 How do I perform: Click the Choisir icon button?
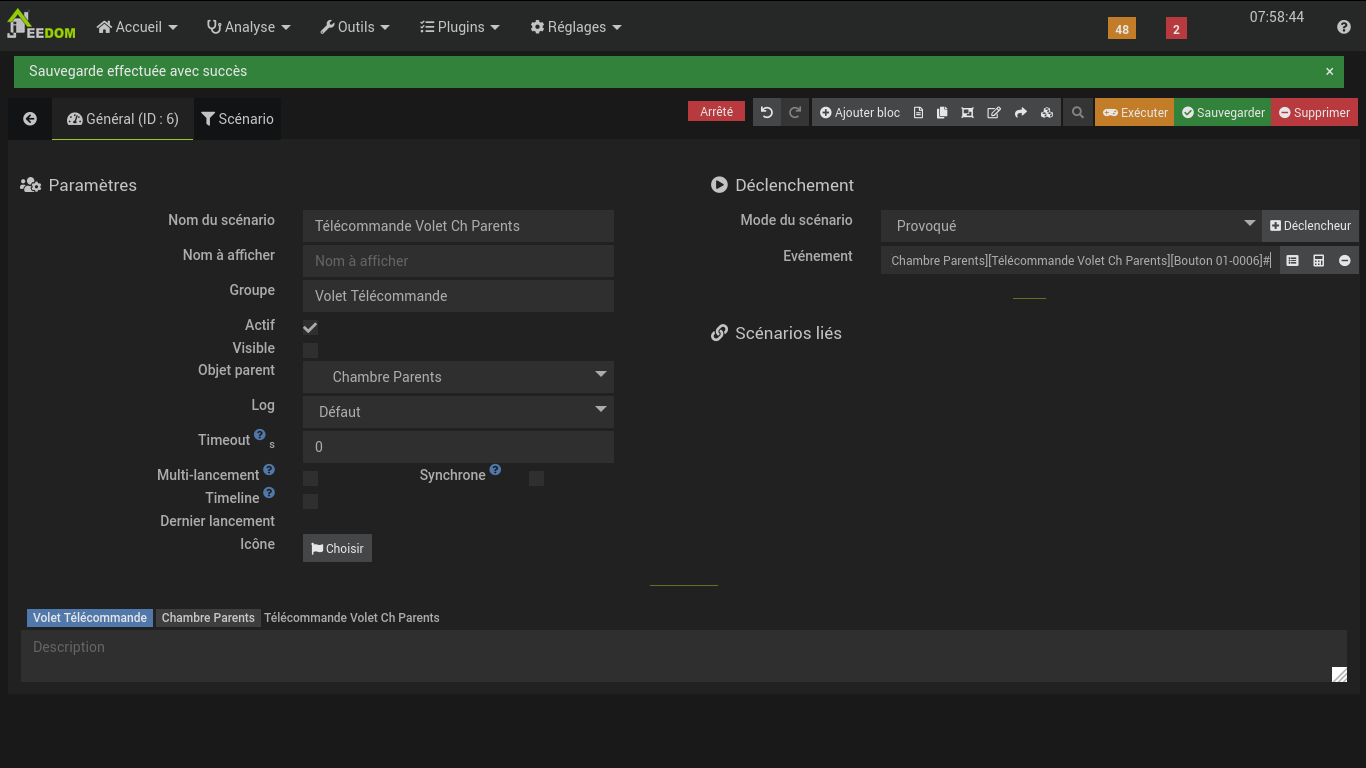click(x=337, y=548)
